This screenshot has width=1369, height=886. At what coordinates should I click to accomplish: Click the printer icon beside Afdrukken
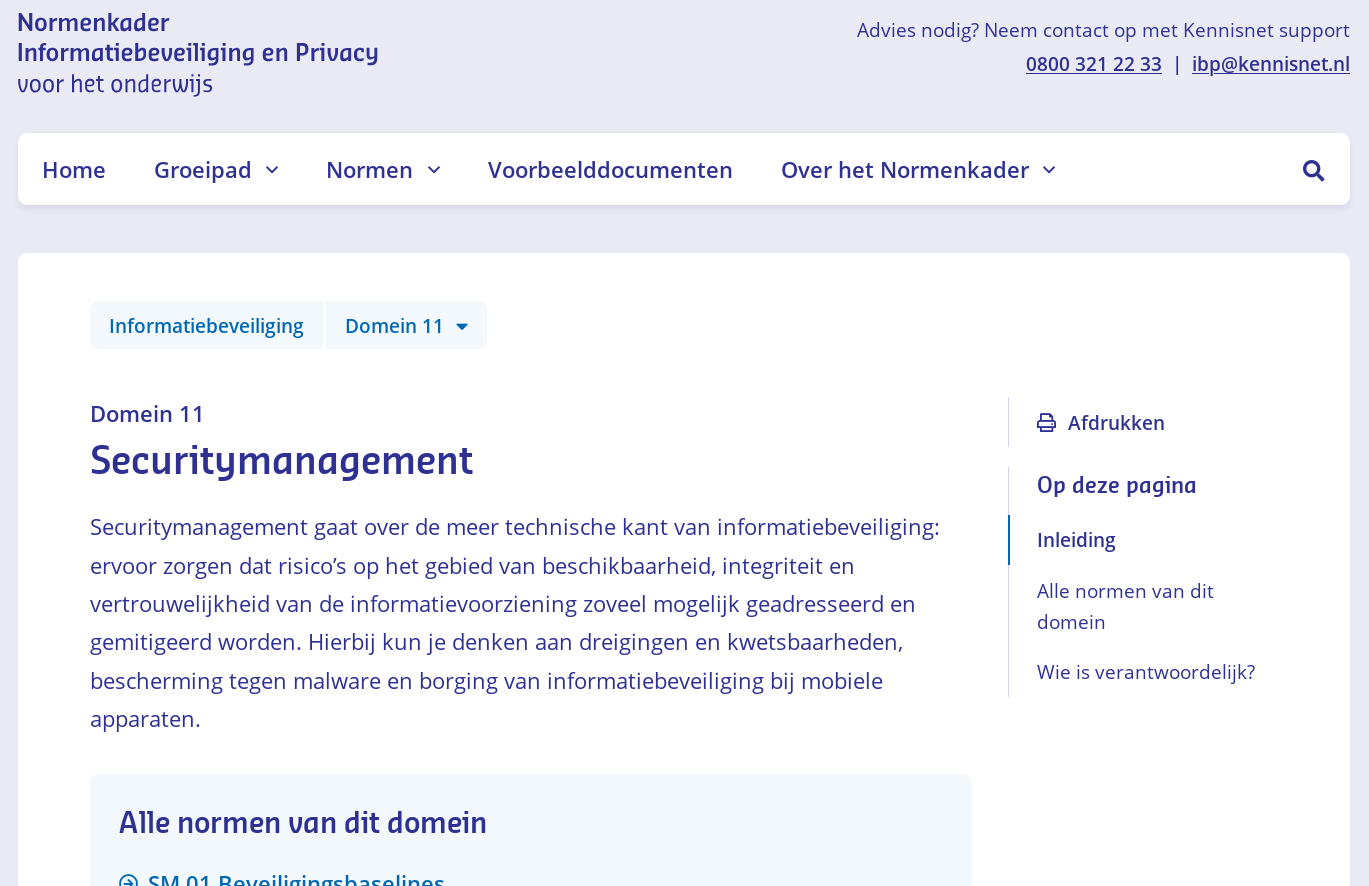(x=1046, y=423)
